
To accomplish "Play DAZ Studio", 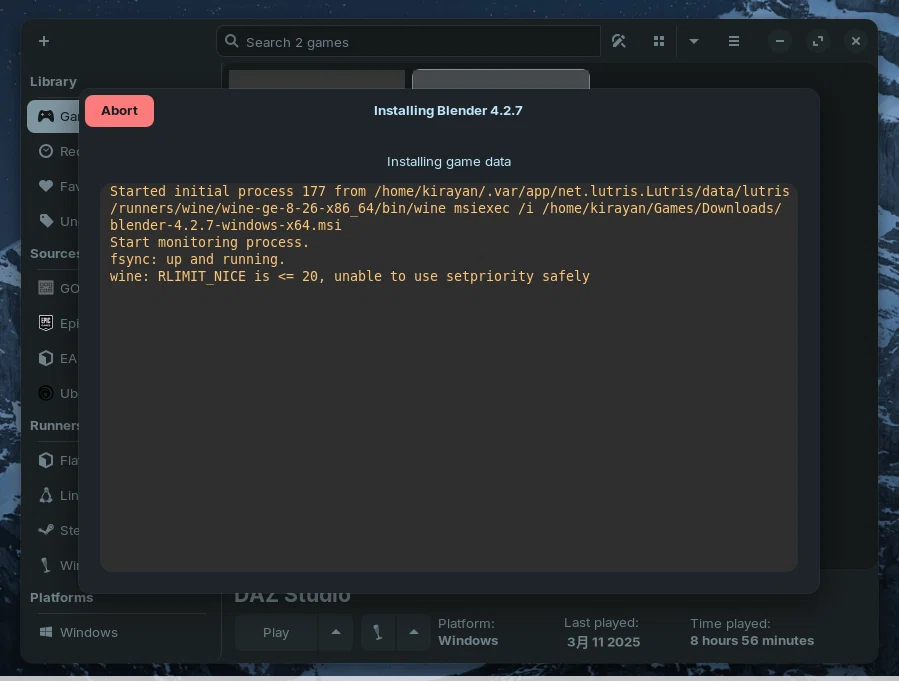I will click(276, 632).
